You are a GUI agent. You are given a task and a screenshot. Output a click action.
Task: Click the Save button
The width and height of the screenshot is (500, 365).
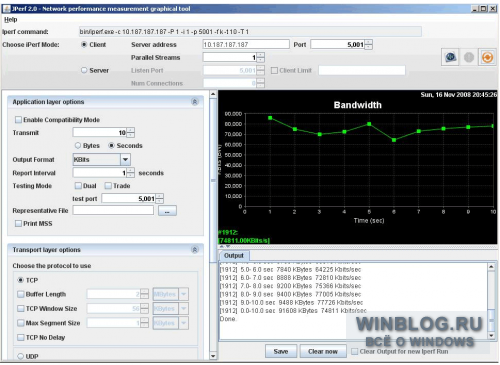coord(281,351)
